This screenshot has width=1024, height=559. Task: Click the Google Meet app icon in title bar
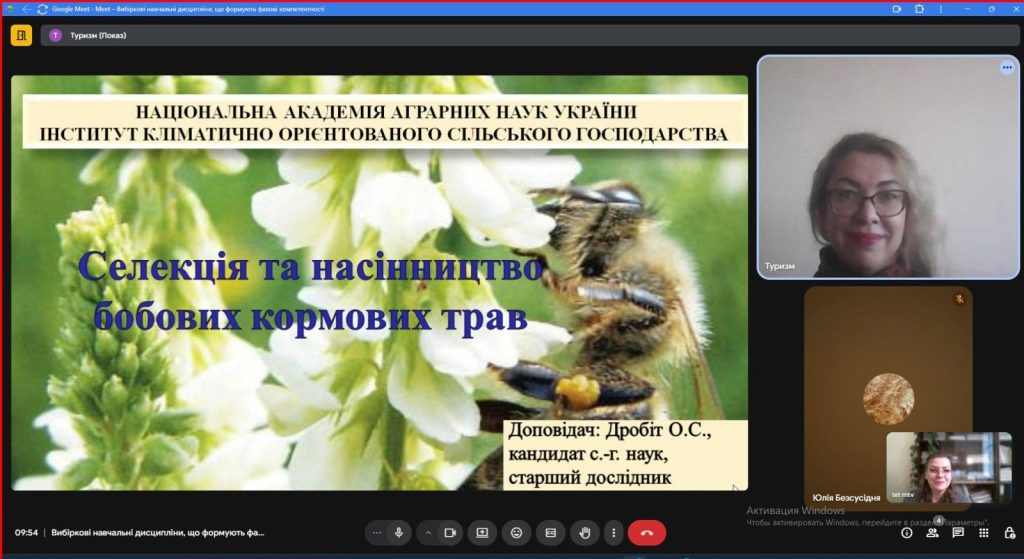[x=9, y=9]
